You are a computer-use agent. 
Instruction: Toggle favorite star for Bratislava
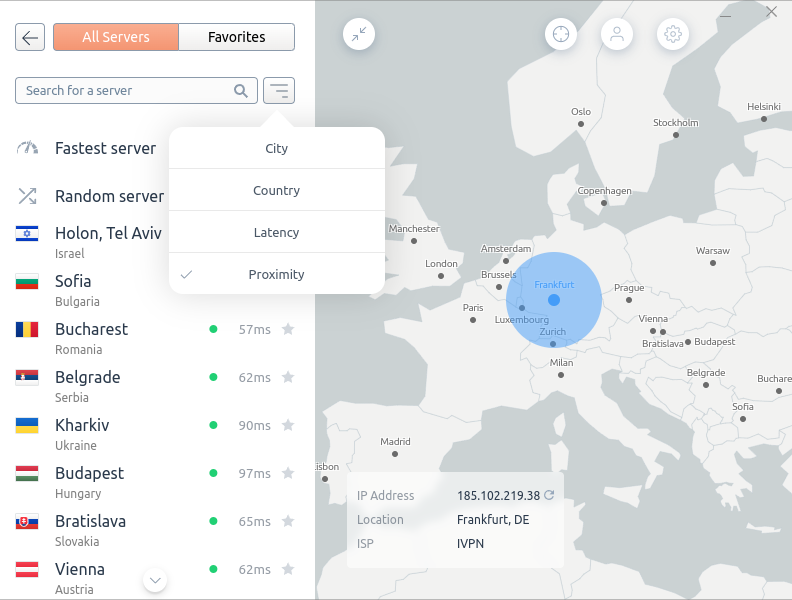[288, 521]
